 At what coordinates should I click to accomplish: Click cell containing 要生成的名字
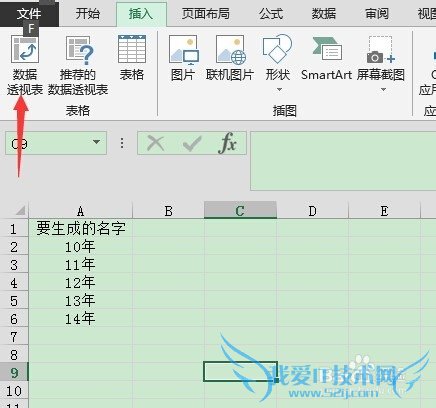point(81,229)
